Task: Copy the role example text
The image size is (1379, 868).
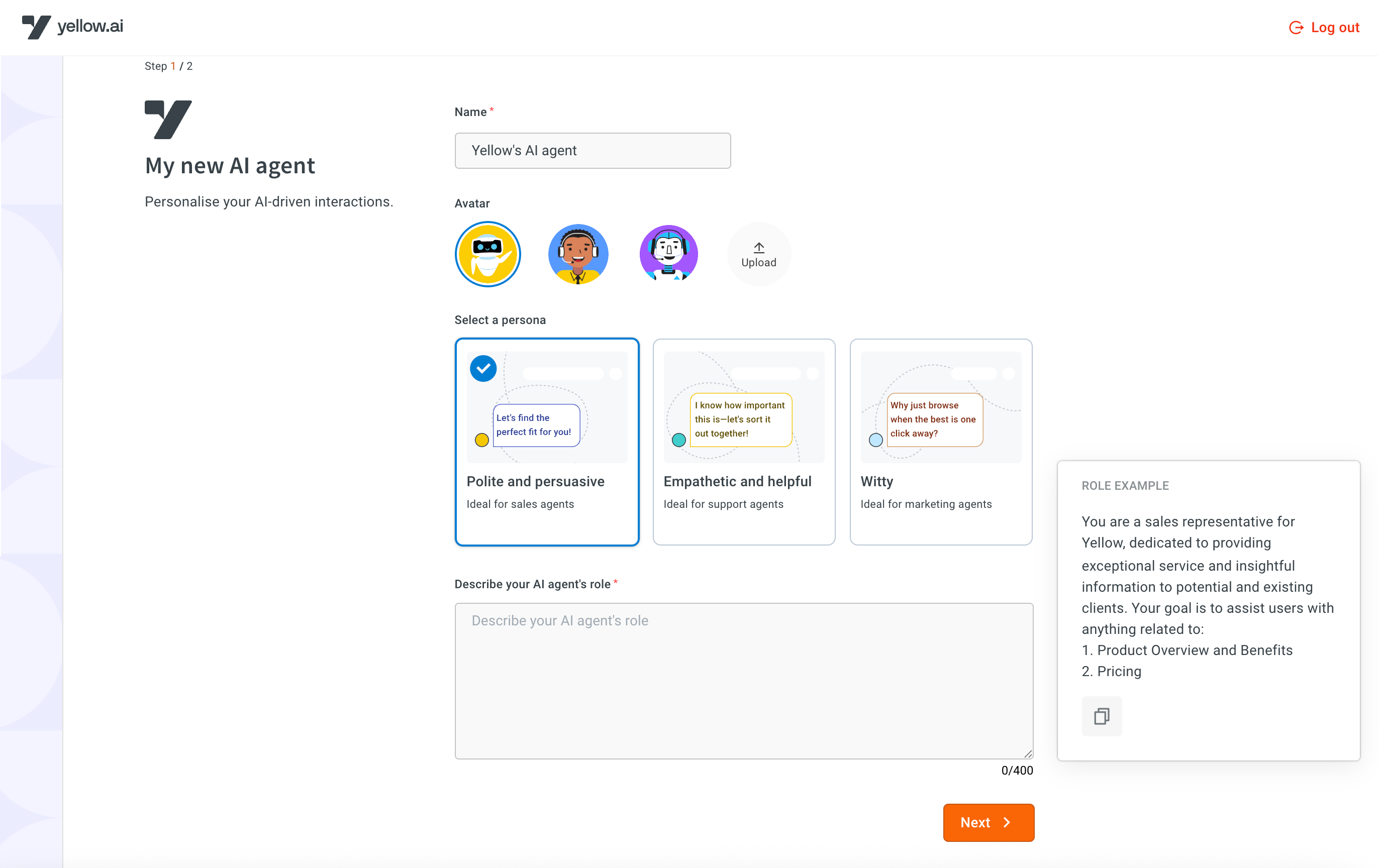Action: click(x=1101, y=716)
